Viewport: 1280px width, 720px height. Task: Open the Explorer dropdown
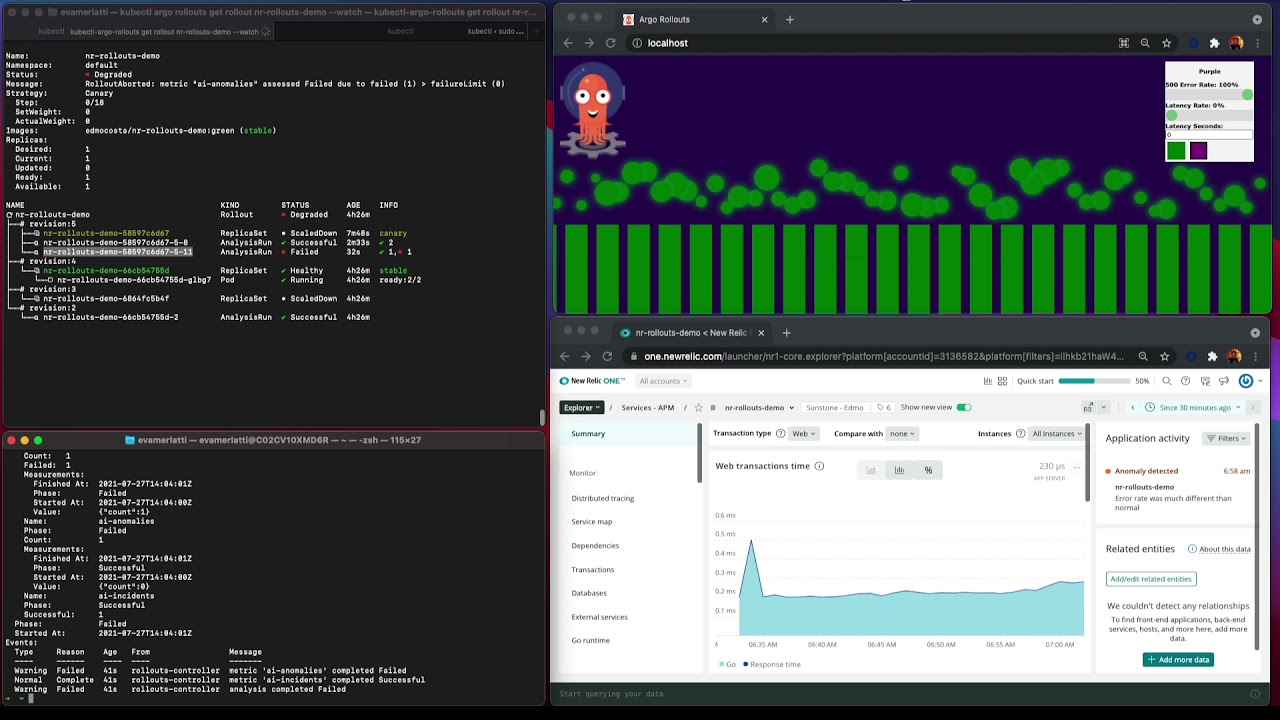[582, 407]
